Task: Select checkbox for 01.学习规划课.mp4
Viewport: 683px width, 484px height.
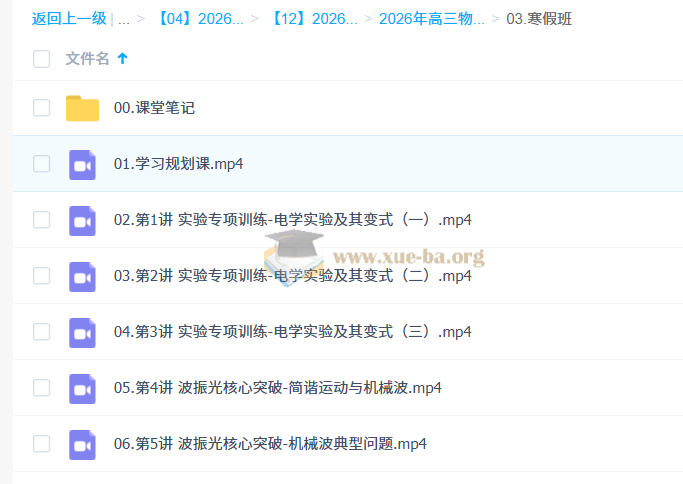Action: [41, 164]
